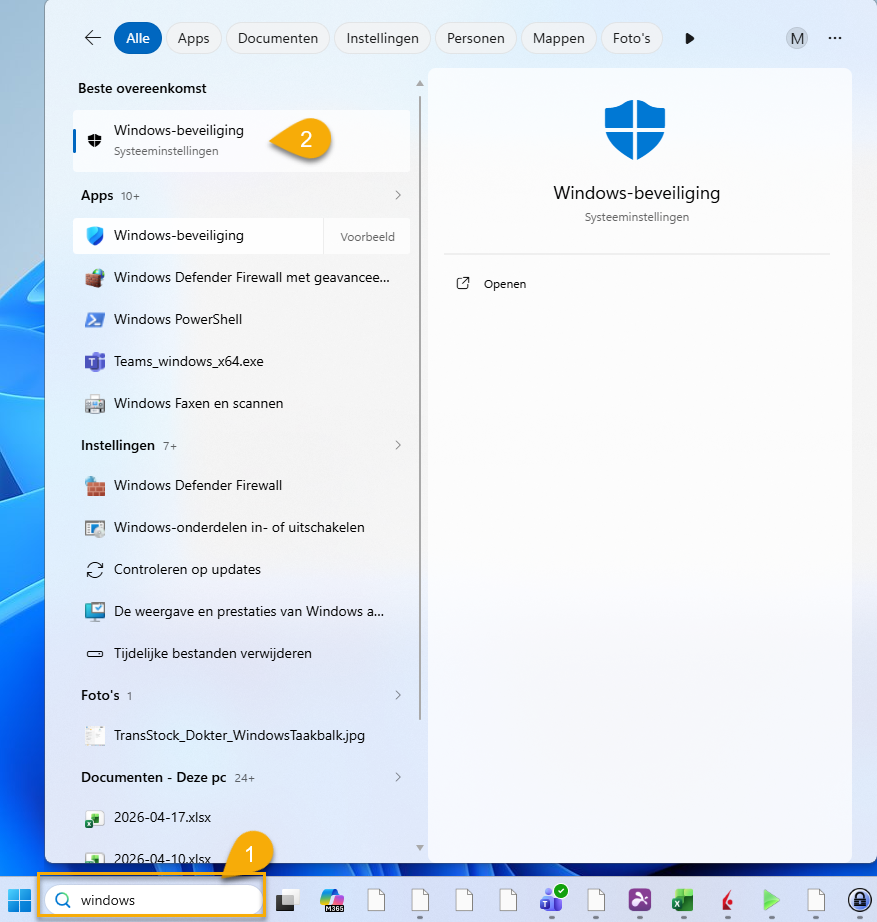Open the red flame-shaped taskbar app
This screenshot has width=877, height=922.
click(728, 900)
